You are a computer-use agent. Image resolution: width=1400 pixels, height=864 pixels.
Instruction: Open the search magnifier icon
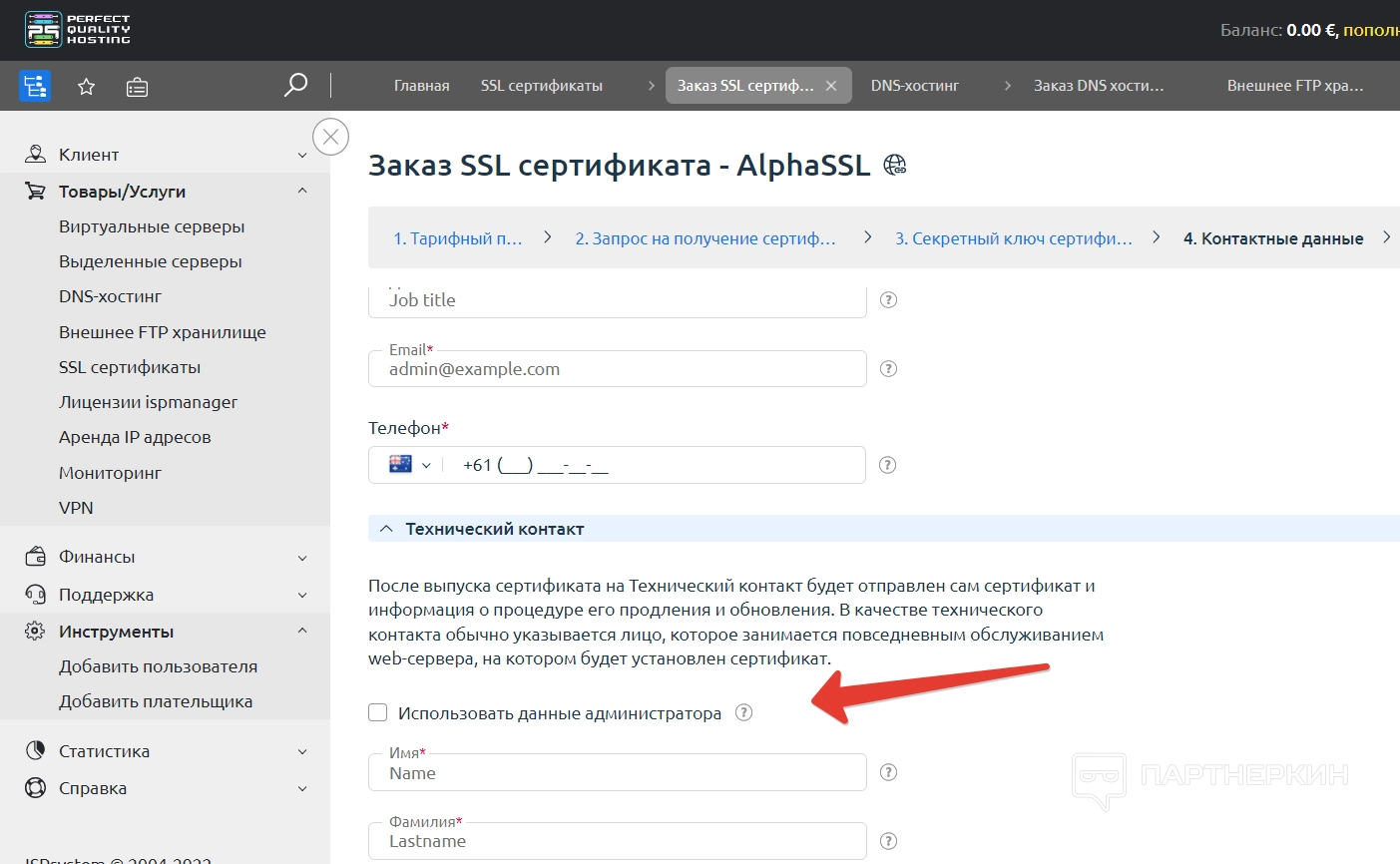pyautogui.click(x=295, y=86)
